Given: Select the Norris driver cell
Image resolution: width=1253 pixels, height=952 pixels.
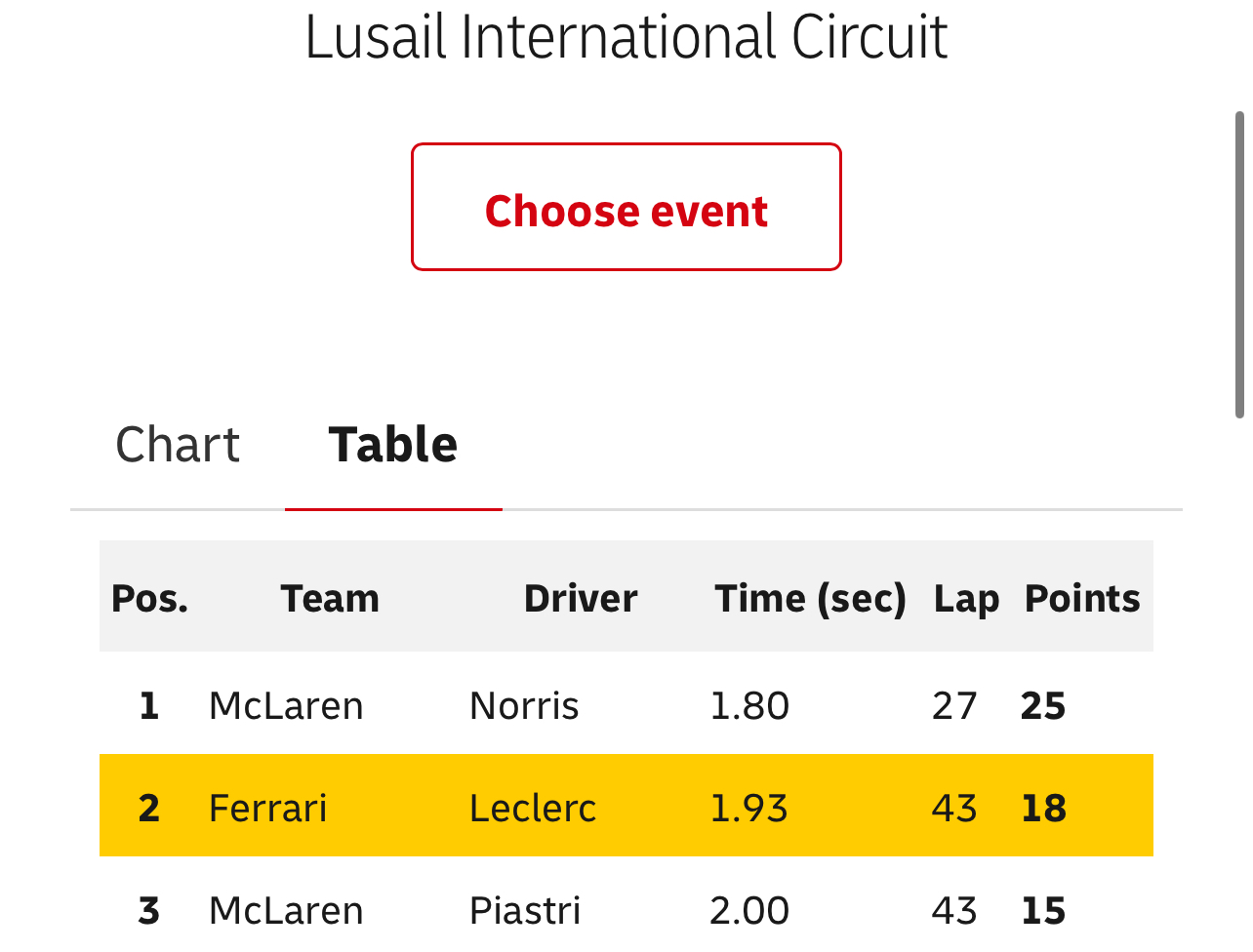Looking at the screenshot, I should pos(524,705).
